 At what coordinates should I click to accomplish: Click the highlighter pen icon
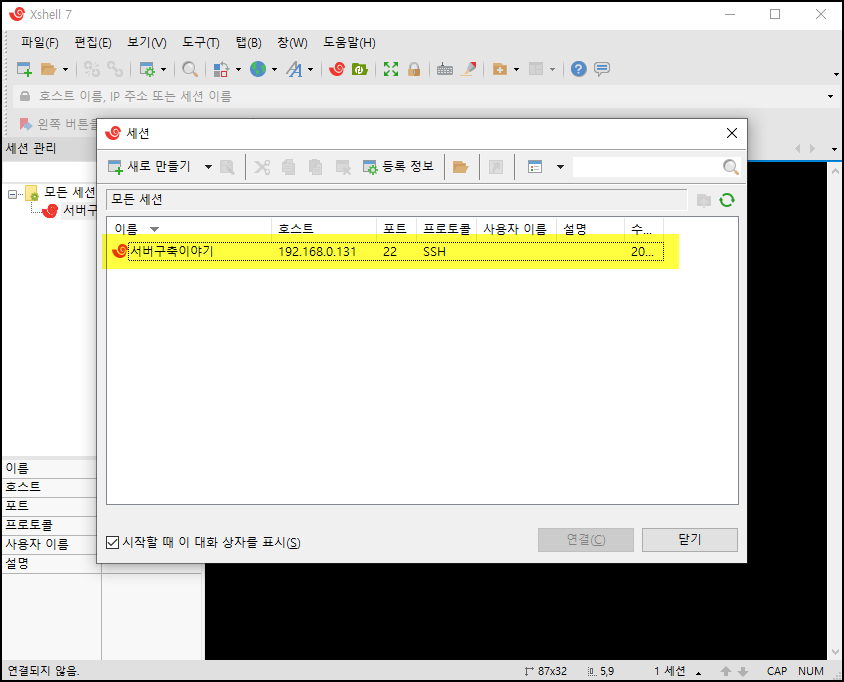click(x=469, y=69)
